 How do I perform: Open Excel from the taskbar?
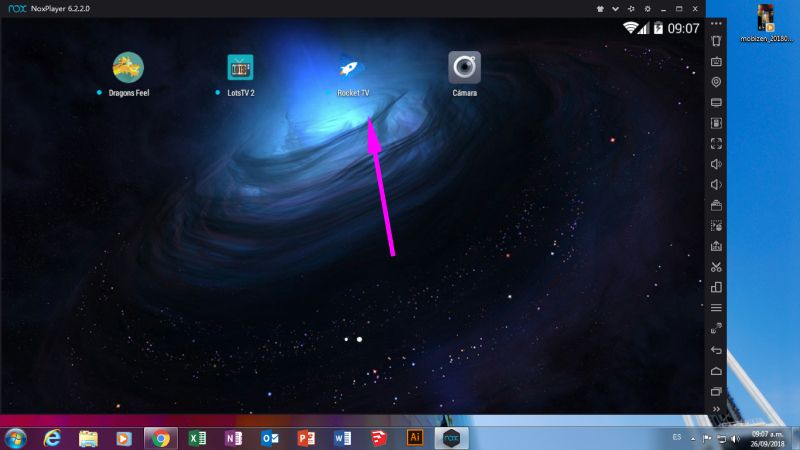pos(197,438)
